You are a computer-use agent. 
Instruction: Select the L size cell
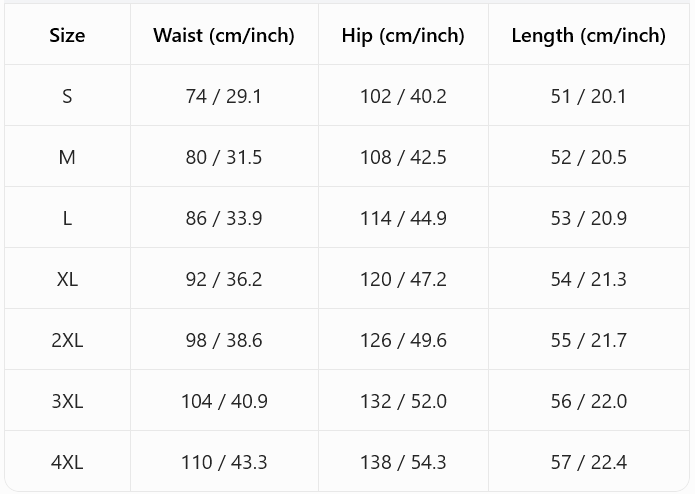tap(67, 218)
